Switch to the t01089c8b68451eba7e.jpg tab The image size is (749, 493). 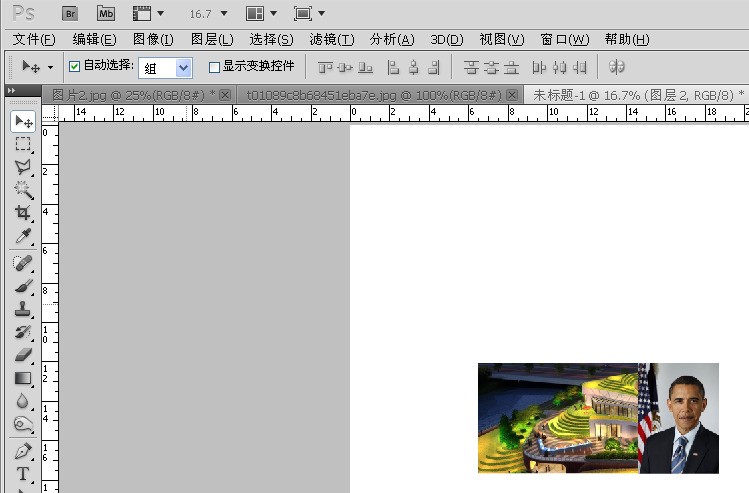pos(374,96)
